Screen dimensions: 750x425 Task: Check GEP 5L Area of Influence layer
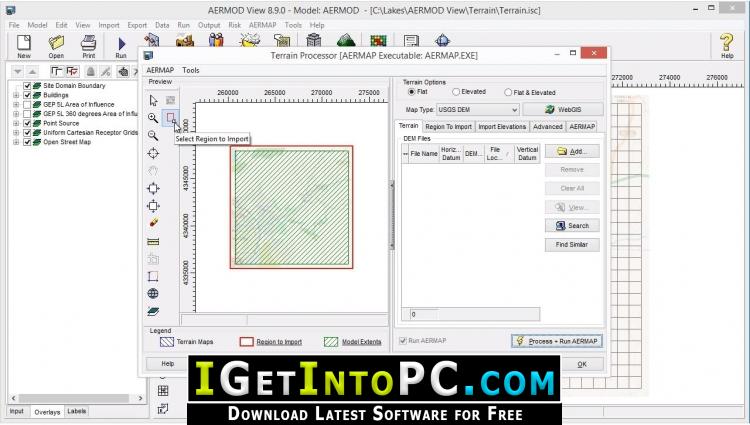pos(27,104)
